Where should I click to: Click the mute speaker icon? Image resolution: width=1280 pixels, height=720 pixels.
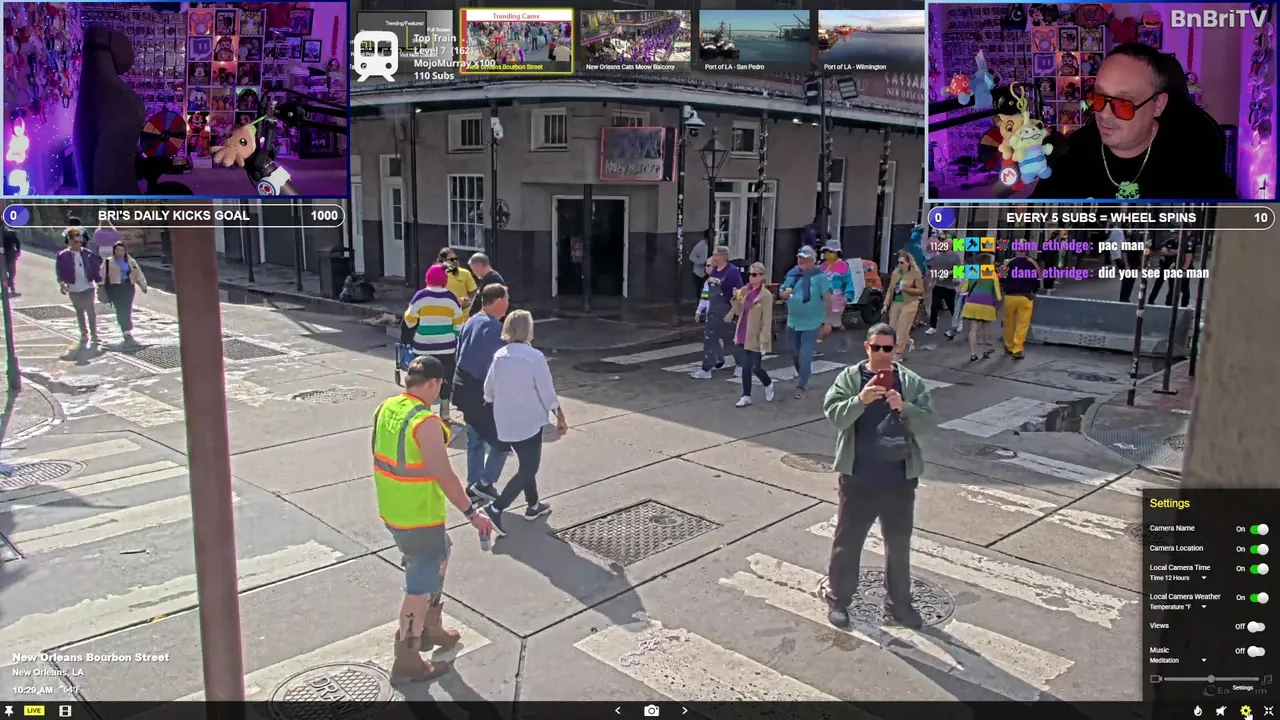(1221, 711)
